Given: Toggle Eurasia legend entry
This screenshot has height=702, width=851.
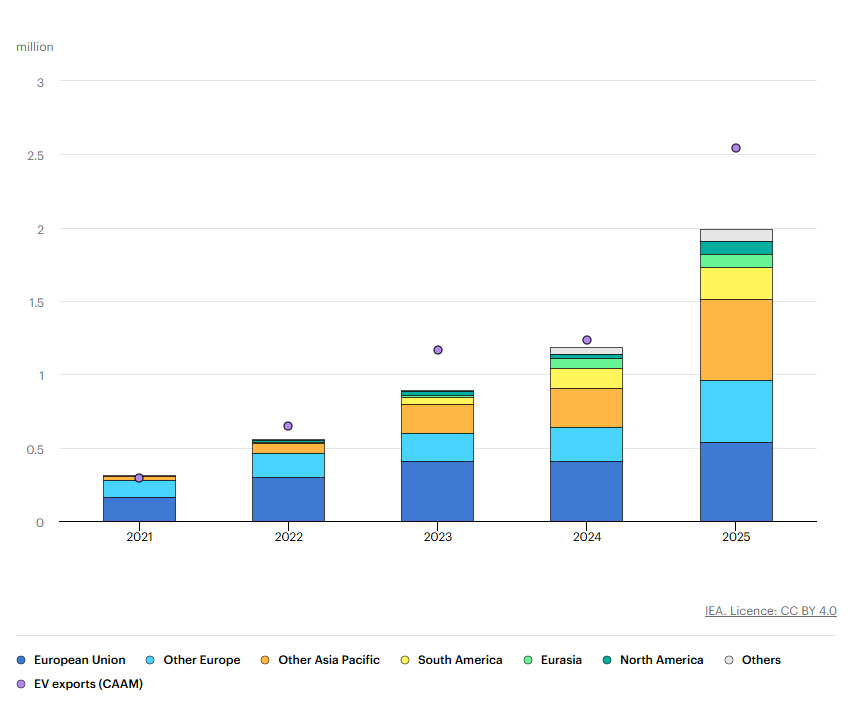Looking at the screenshot, I should tap(552, 660).
